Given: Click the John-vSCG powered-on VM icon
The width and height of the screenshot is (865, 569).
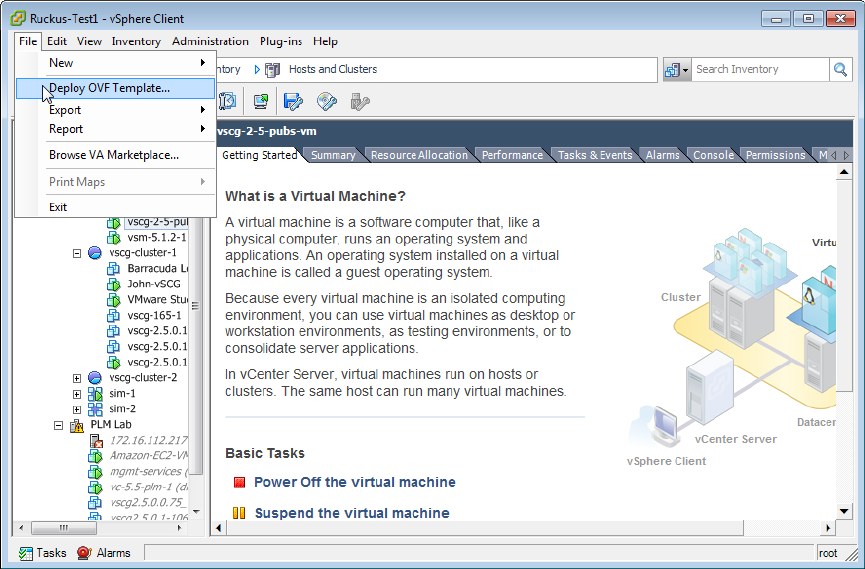Looking at the screenshot, I should pos(113,284).
